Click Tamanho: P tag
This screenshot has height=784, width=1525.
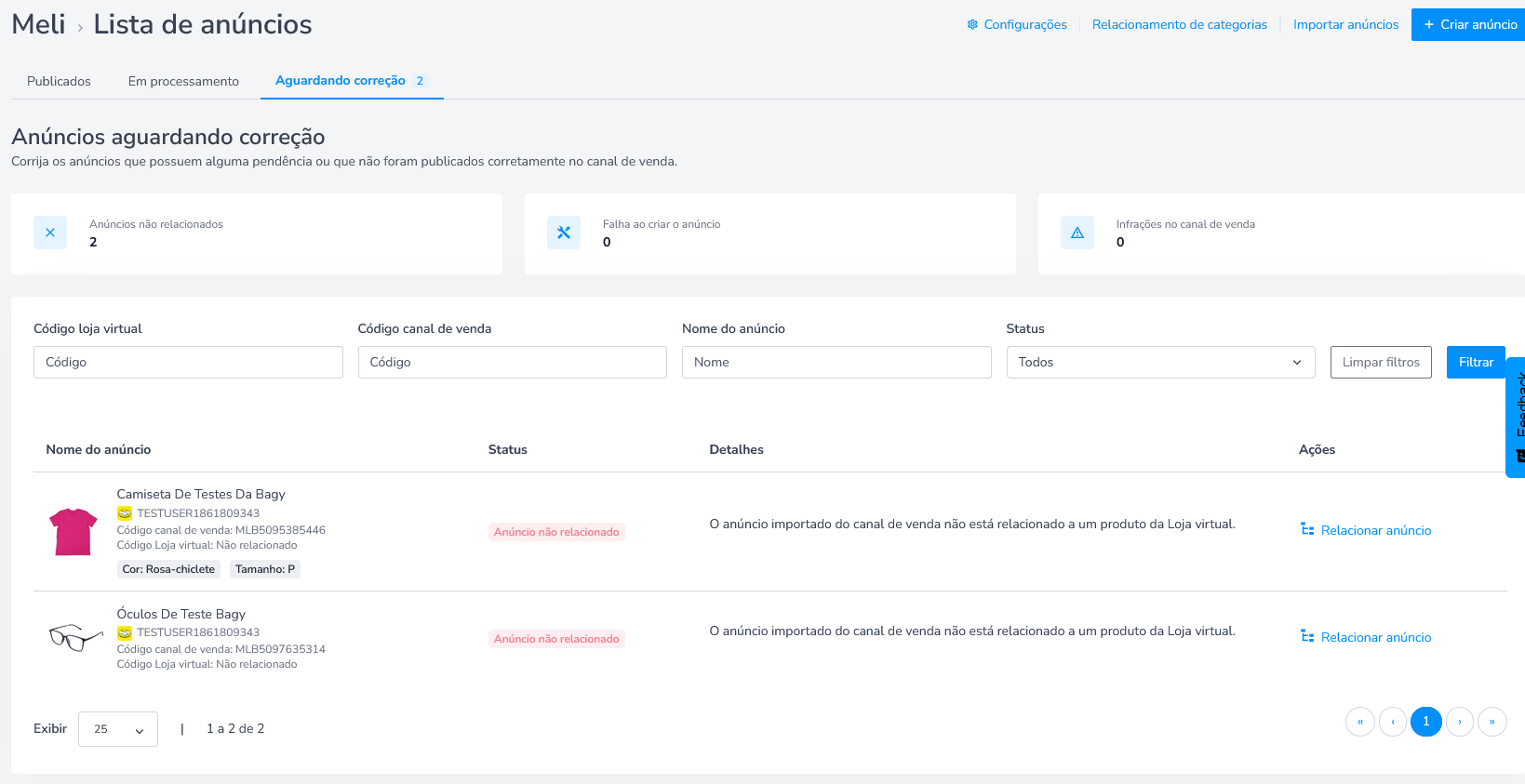coord(265,569)
